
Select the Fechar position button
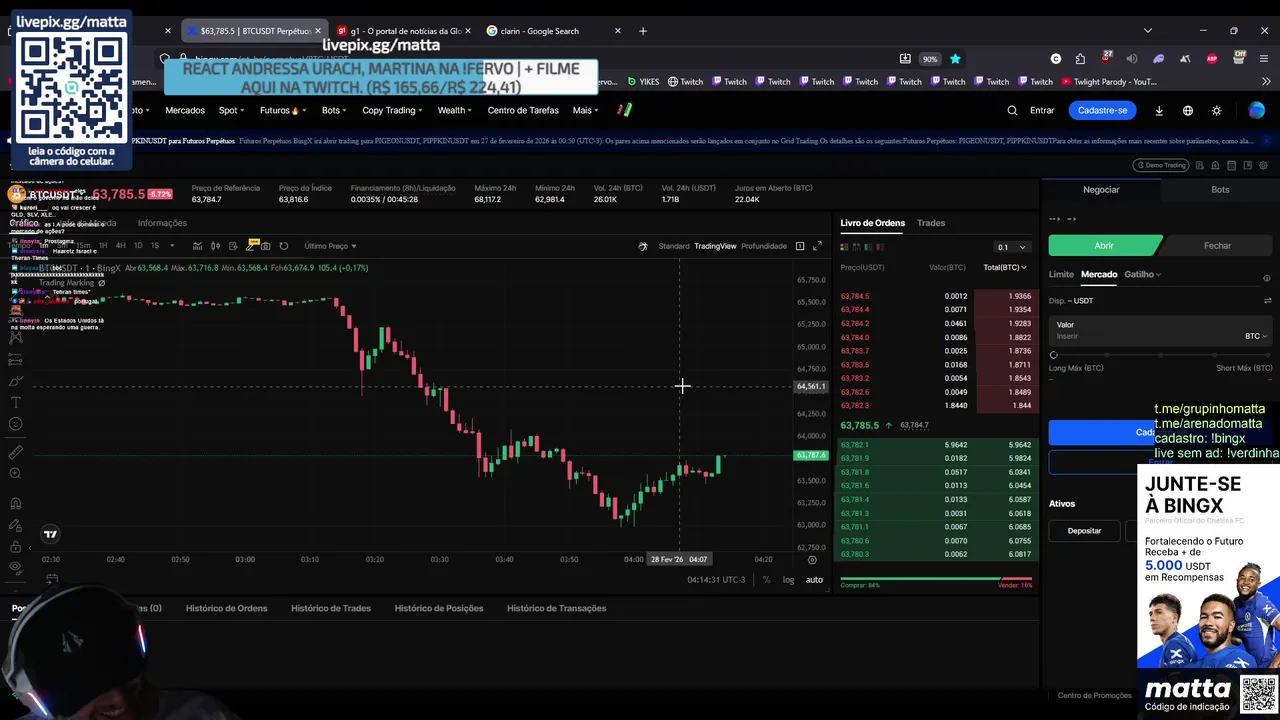[x=1217, y=245]
